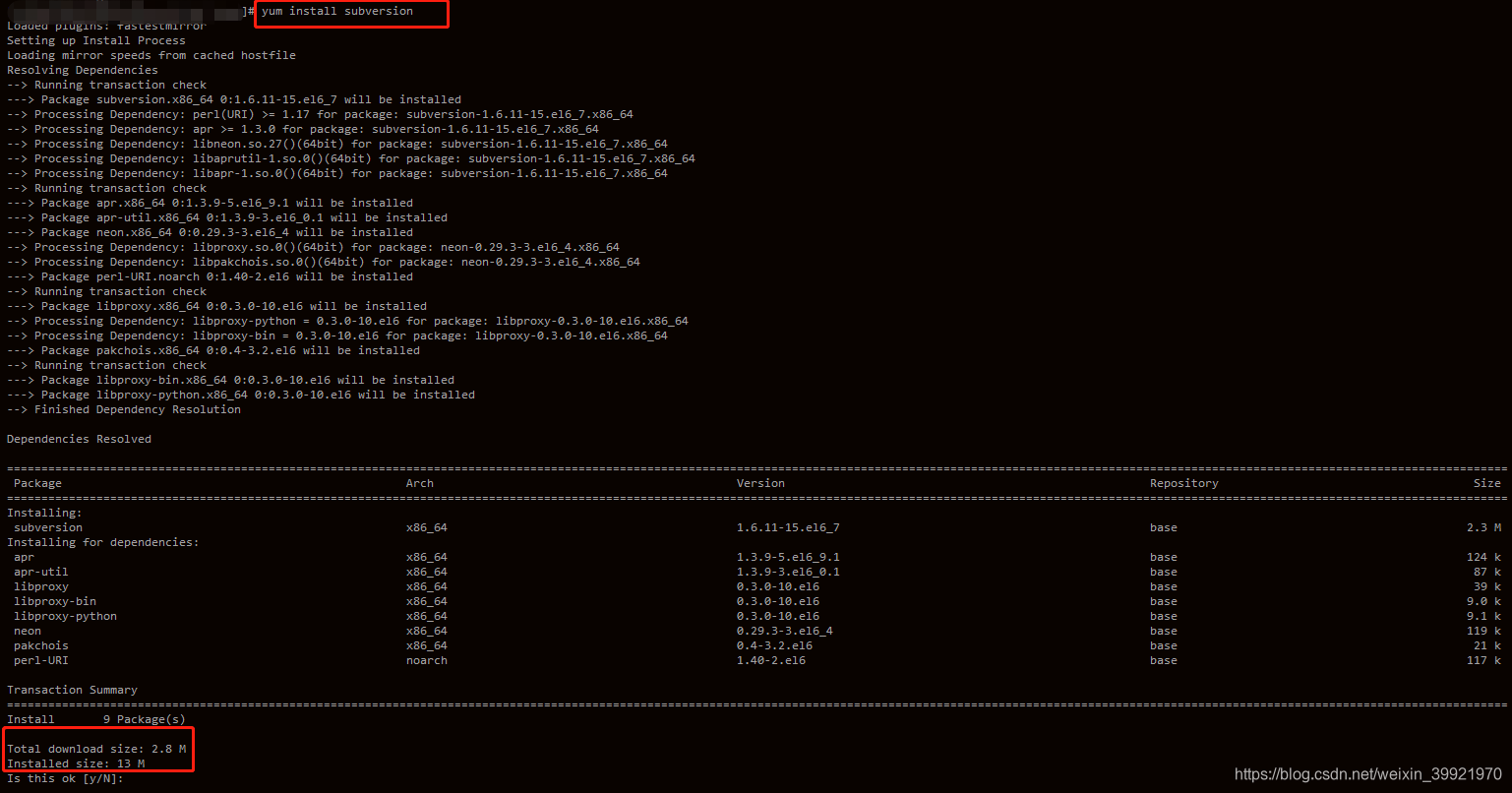1512x793 pixels.
Task: Click the 'libproxy-python' package row name
Action: click(x=65, y=616)
